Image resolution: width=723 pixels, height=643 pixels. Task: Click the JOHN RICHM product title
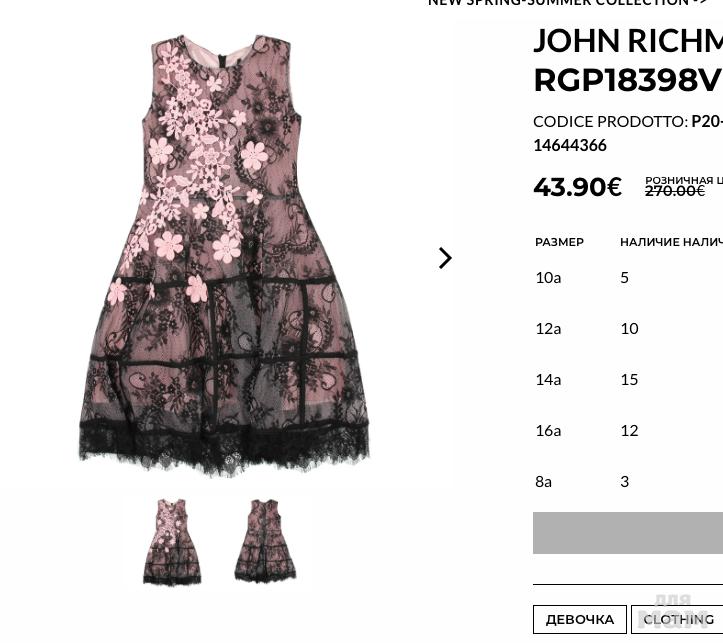(x=628, y=41)
